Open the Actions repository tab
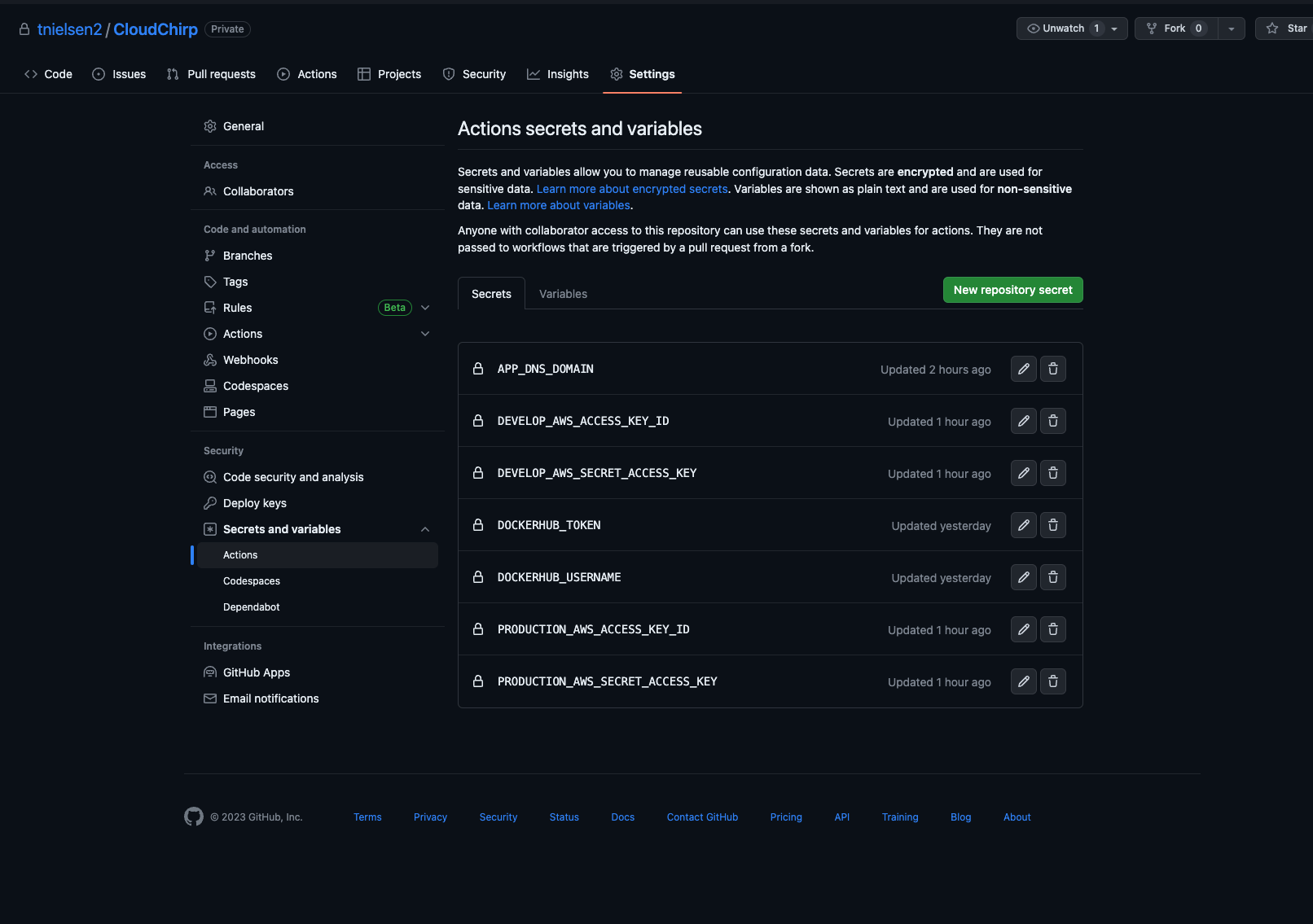 coord(307,74)
